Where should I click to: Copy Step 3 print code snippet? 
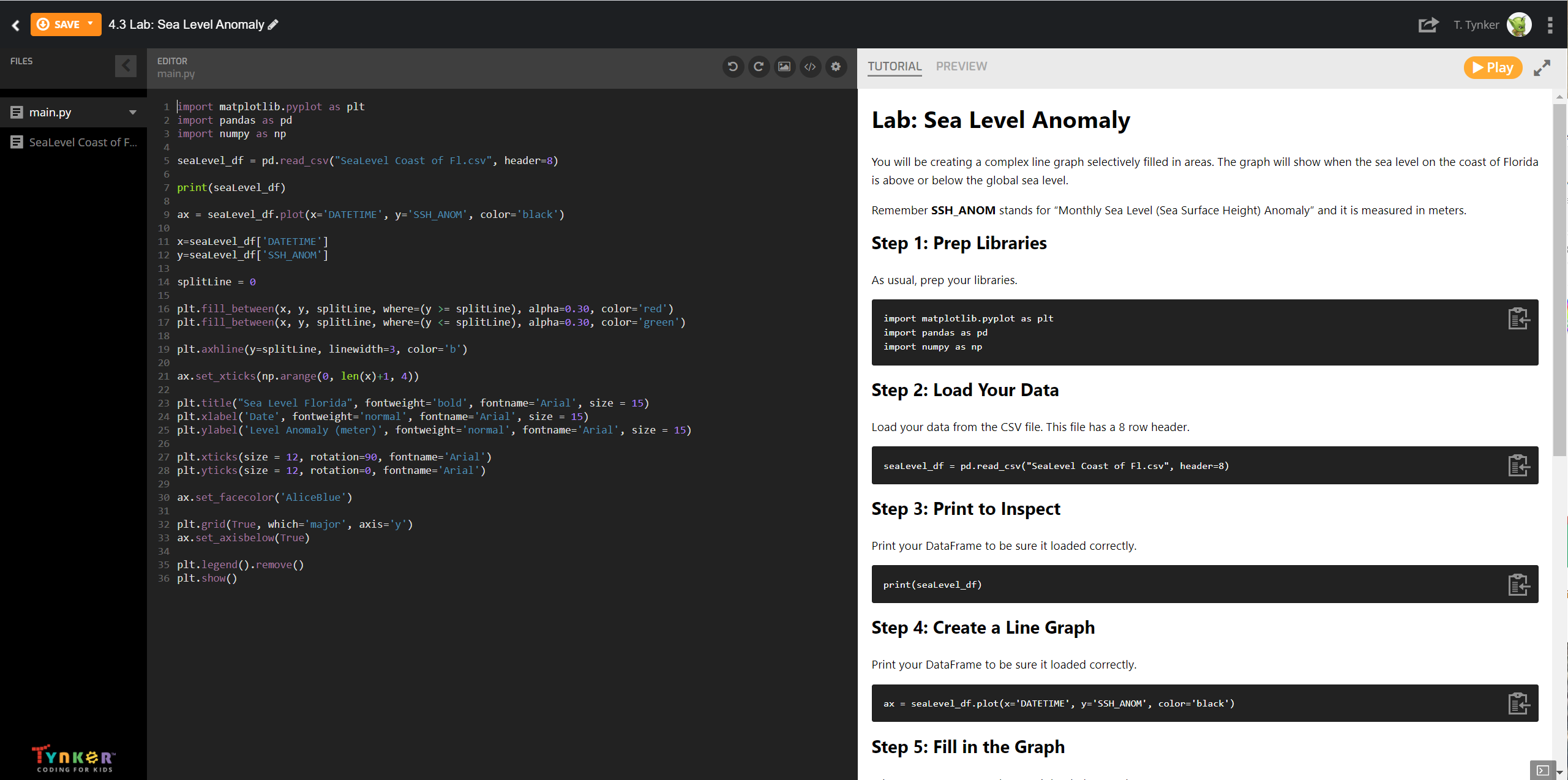click(1518, 584)
